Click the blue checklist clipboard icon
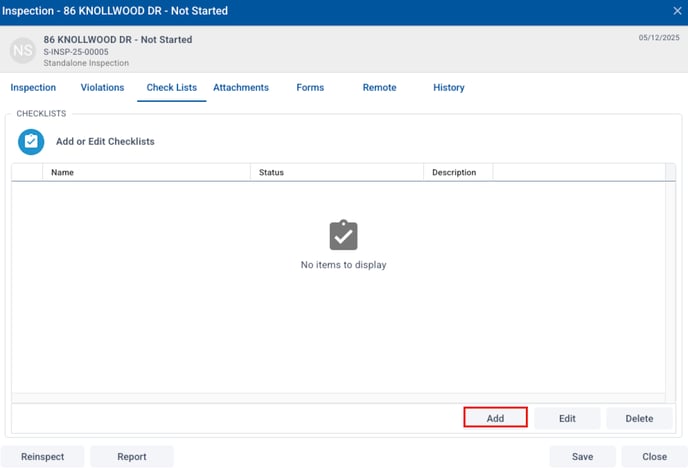The width and height of the screenshot is (688, 469). click(x=31, y=142)
